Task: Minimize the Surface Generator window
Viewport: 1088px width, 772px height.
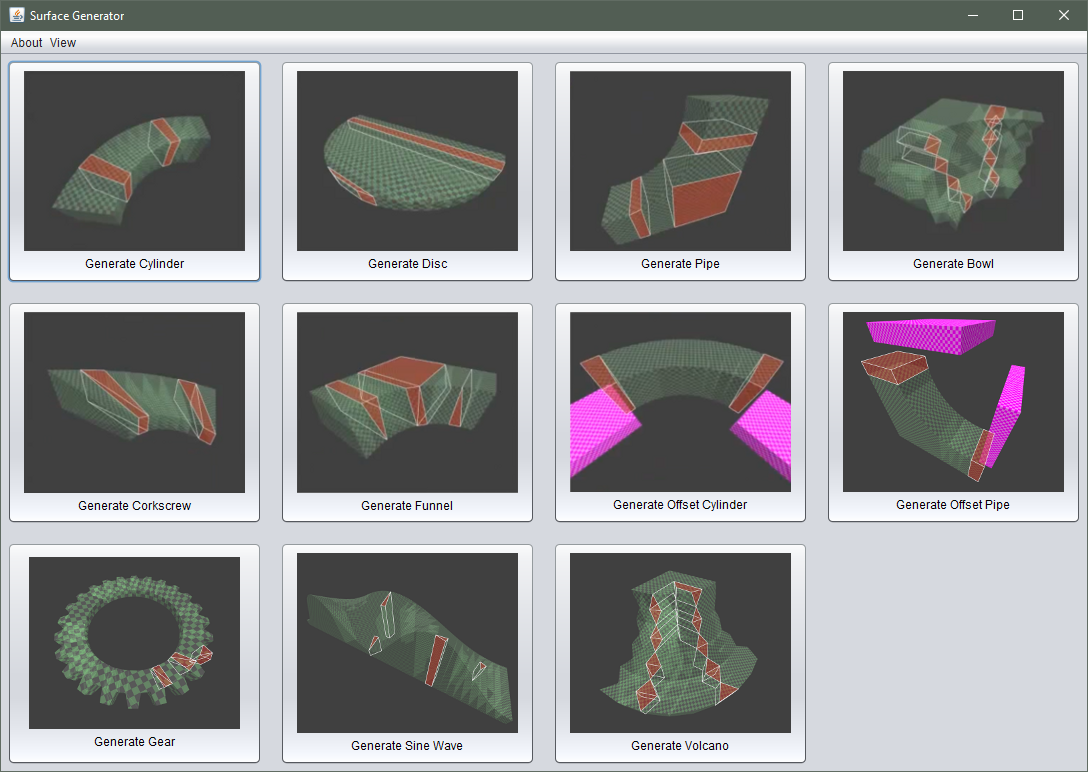Action: (972, 15)
